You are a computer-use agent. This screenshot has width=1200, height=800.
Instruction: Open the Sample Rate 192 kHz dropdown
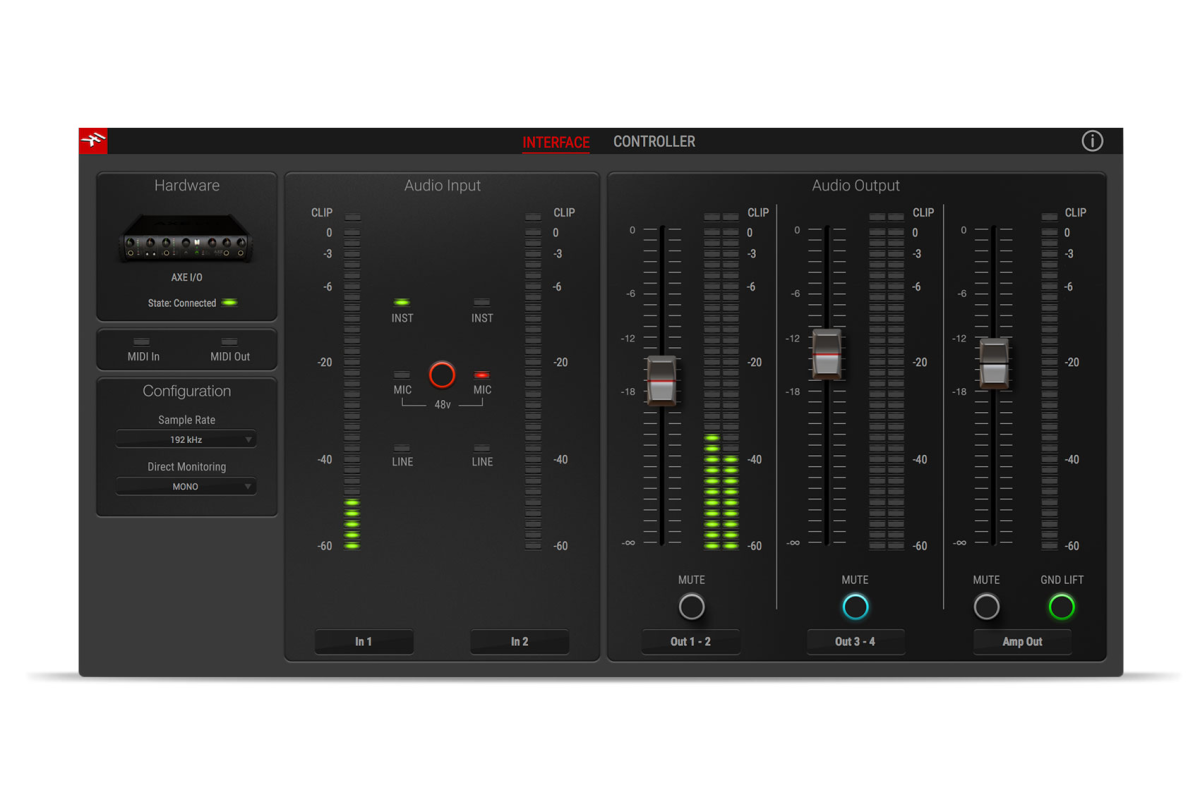coord(186,440)
